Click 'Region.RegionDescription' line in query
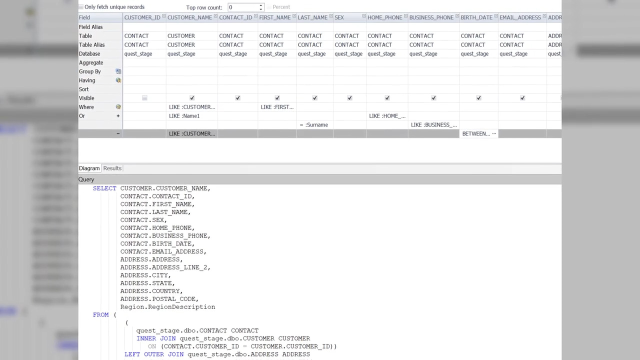640x360 pixels. point(168,307)
